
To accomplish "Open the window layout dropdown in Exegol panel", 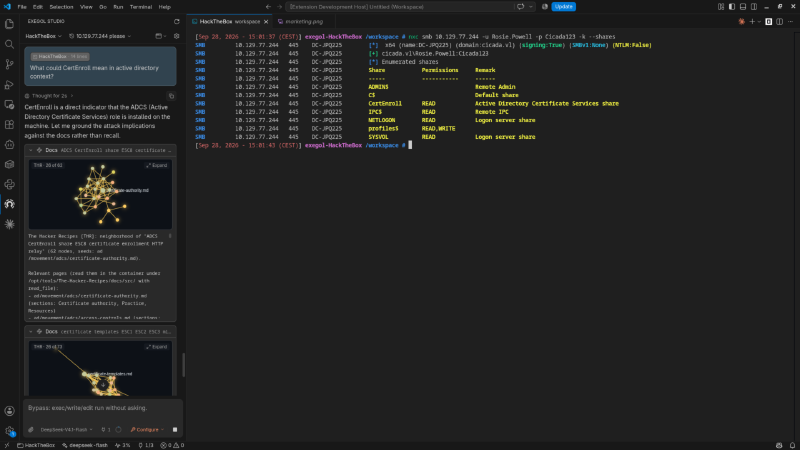I will point(161,36).
